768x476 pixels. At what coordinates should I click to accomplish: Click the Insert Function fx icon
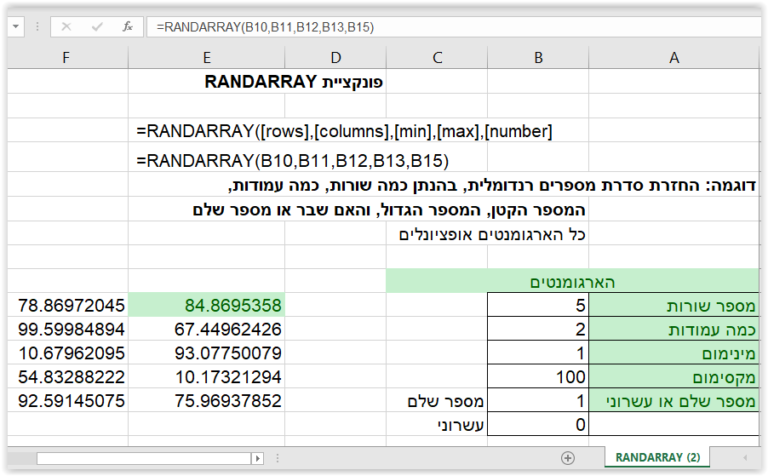(x=127, y=26)
